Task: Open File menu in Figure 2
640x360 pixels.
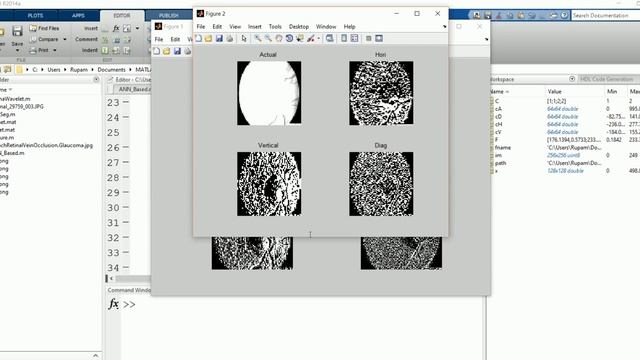Action: [201, 27]
